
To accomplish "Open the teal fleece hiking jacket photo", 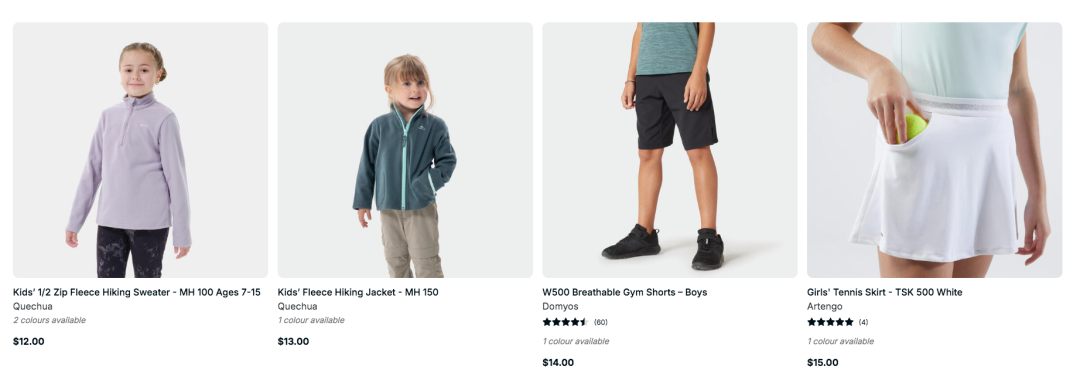I will [405, 150].
